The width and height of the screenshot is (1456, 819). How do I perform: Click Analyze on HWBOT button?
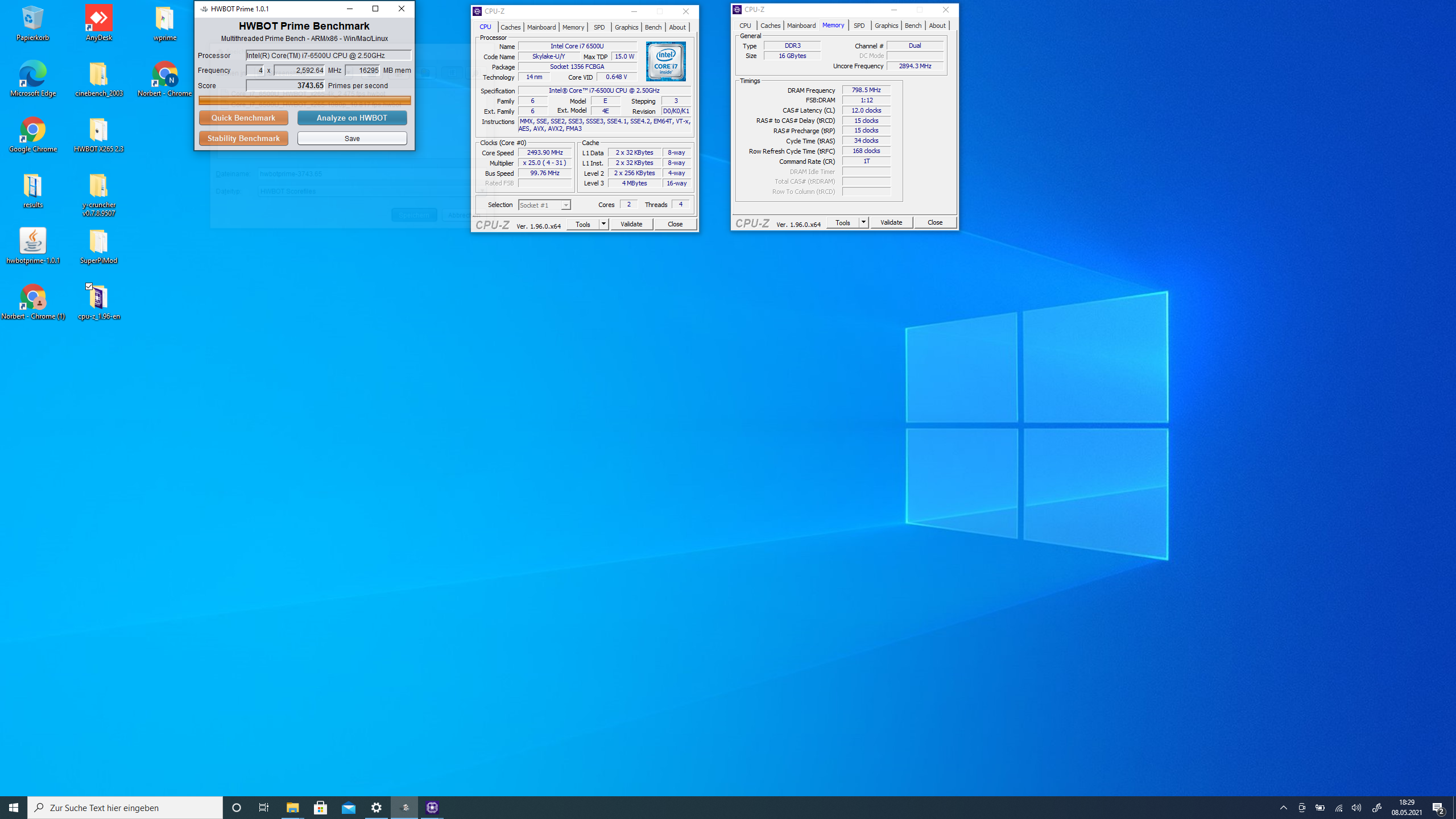[352, 118]
